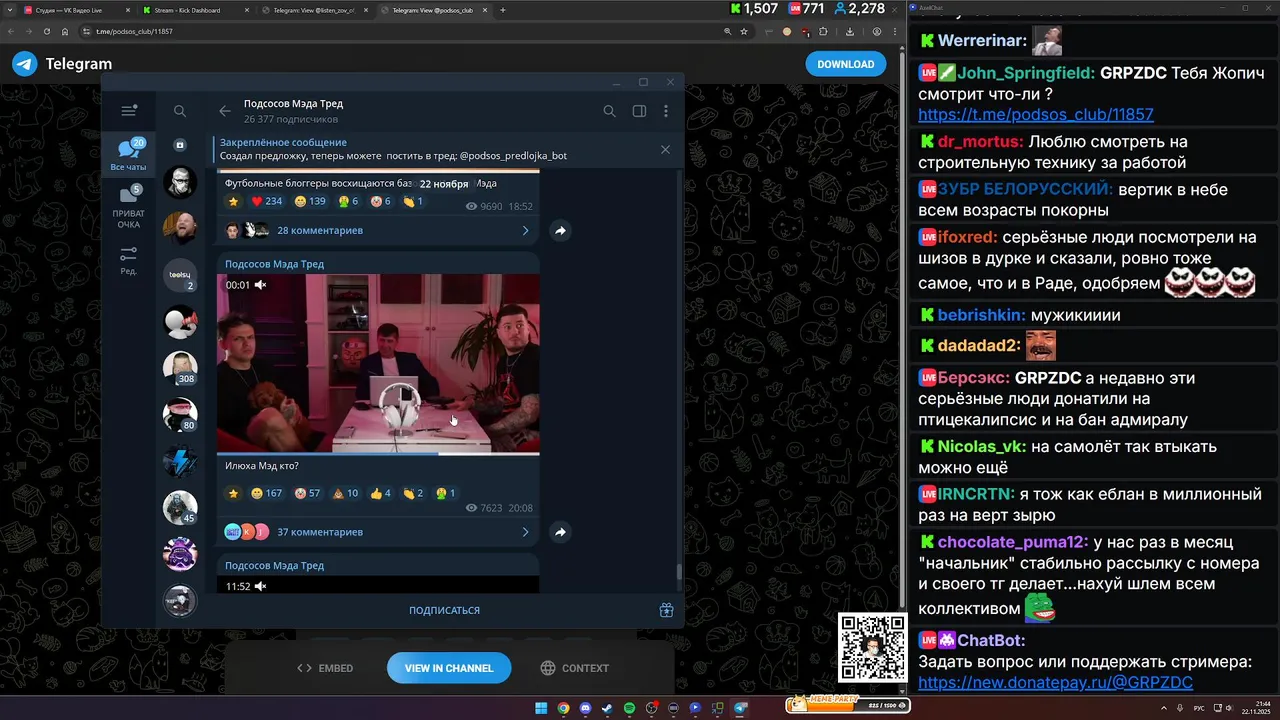Open the 'Все чаты' folder
This screenshot has height=720, width=1280.
click(129, 155)
